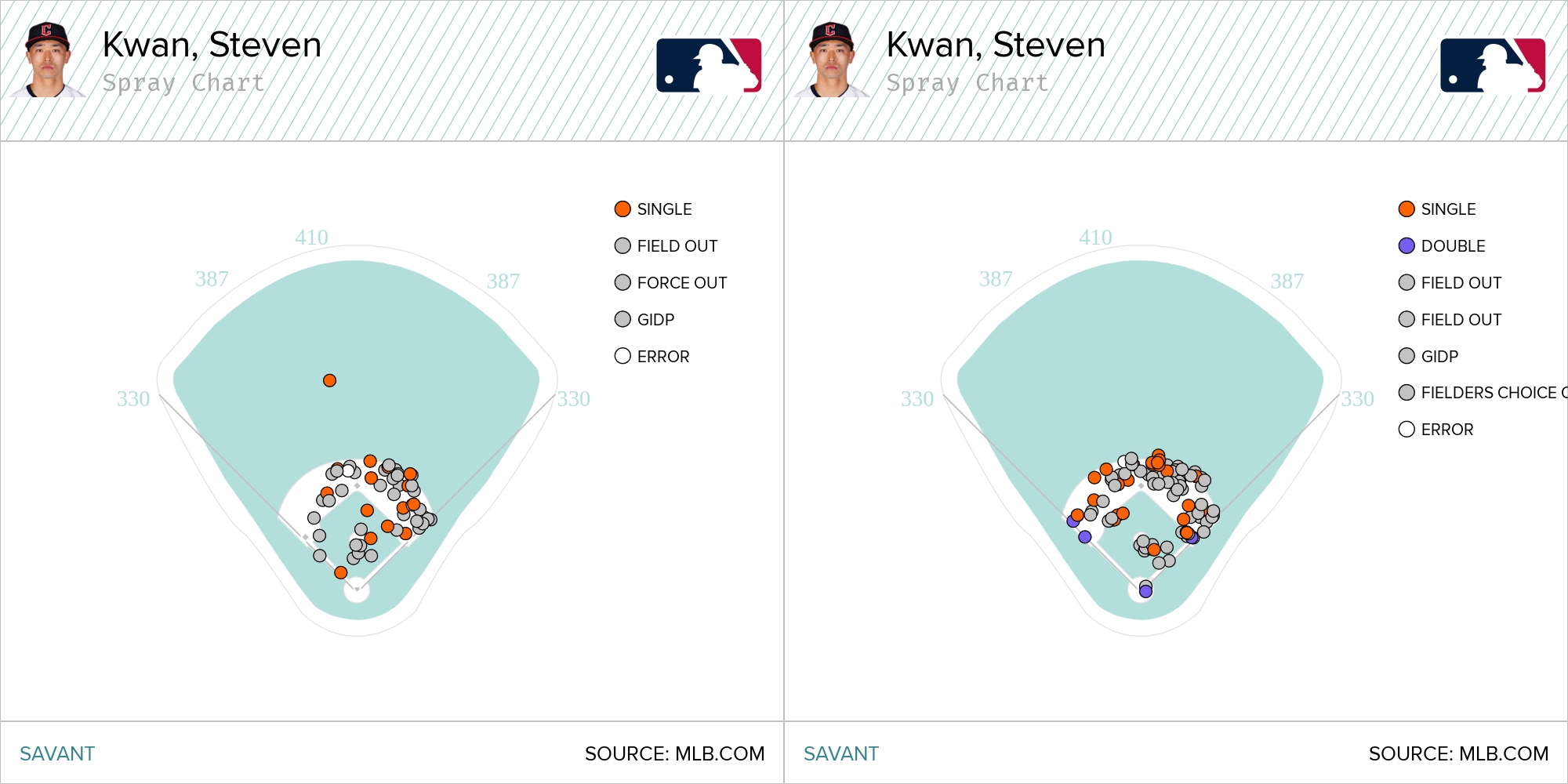Toggle the left chart ERROR legend circle
1568x784 pixels.
click(x=622, y=357)
